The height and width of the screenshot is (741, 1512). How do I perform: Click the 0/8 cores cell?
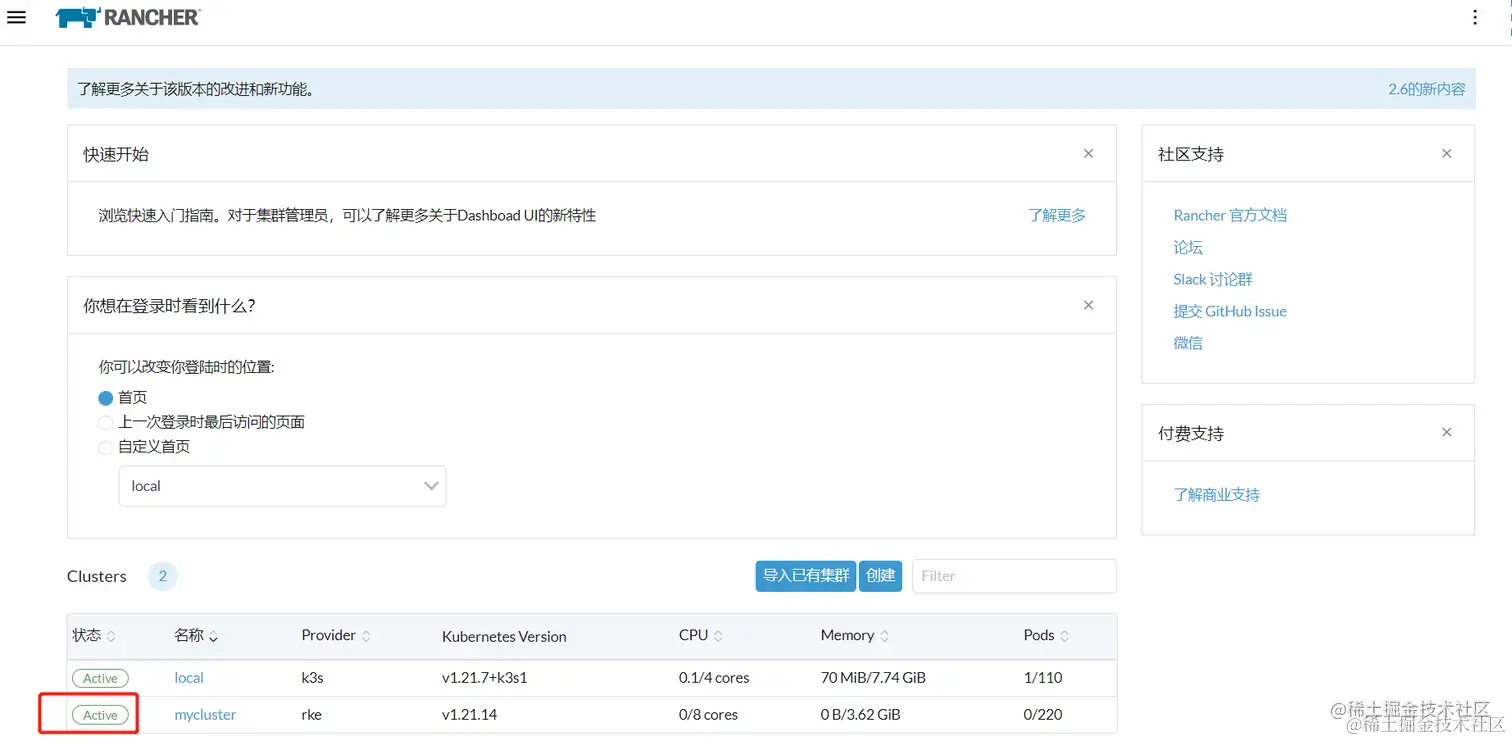point(708,715)
